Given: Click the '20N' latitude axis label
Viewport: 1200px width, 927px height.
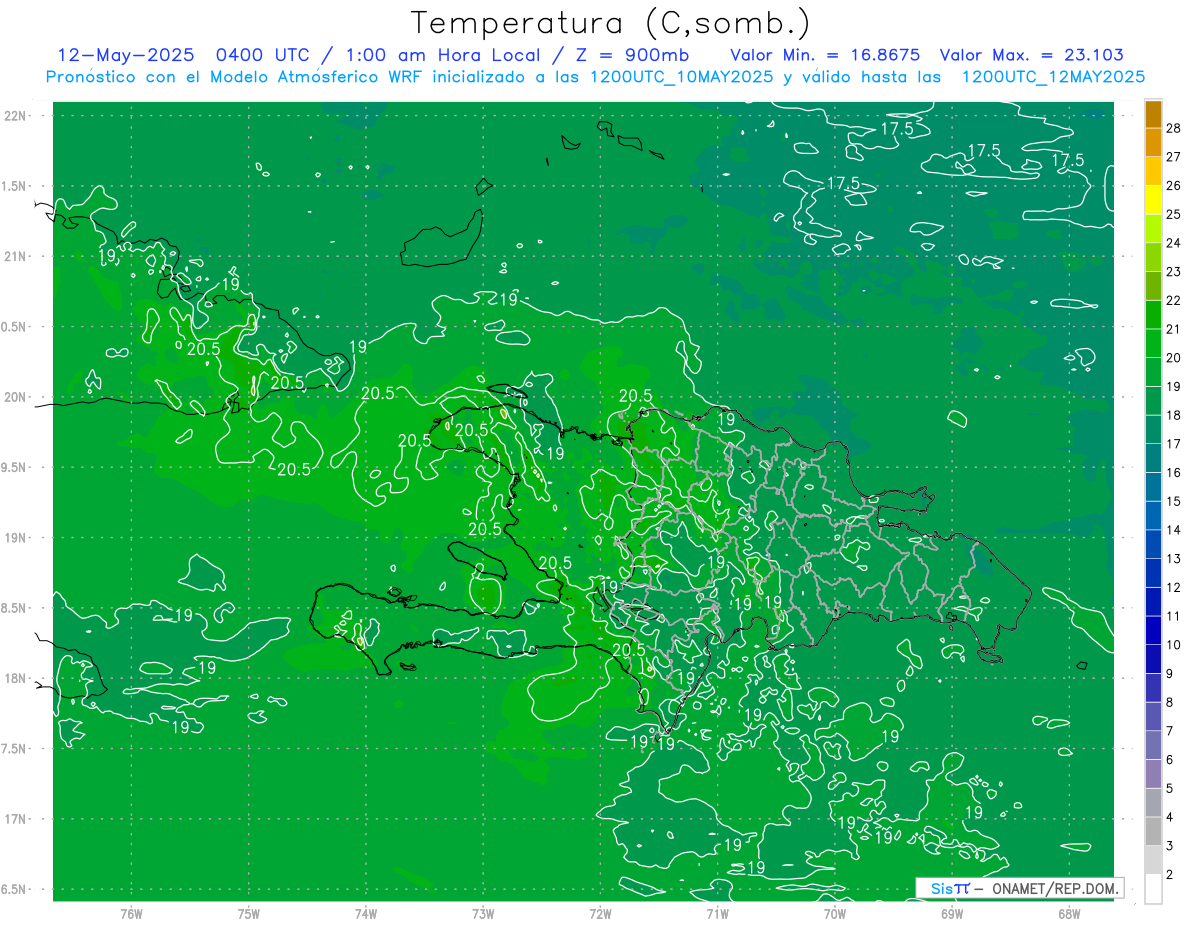Looking at the screenshot, I should coord(14,397).
